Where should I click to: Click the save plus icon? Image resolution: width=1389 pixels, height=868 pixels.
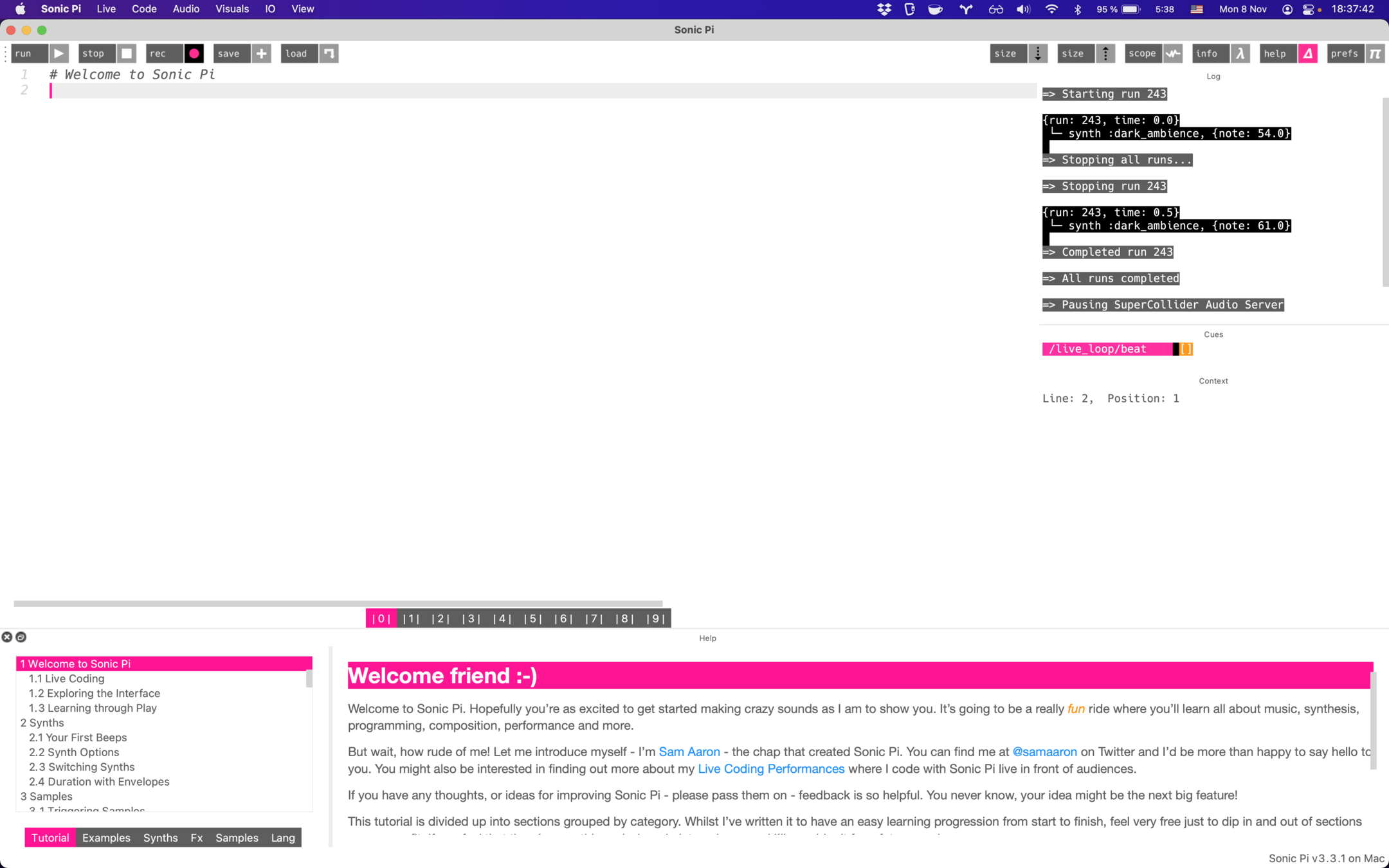tap(261, 53)
